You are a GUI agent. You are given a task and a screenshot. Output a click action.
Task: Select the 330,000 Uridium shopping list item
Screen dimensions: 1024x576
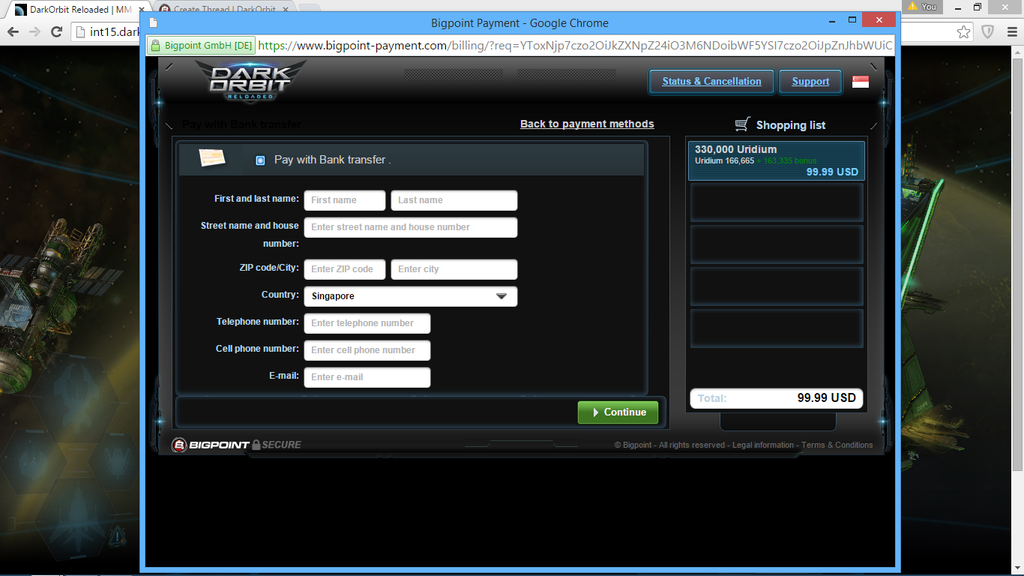(776, 160)
